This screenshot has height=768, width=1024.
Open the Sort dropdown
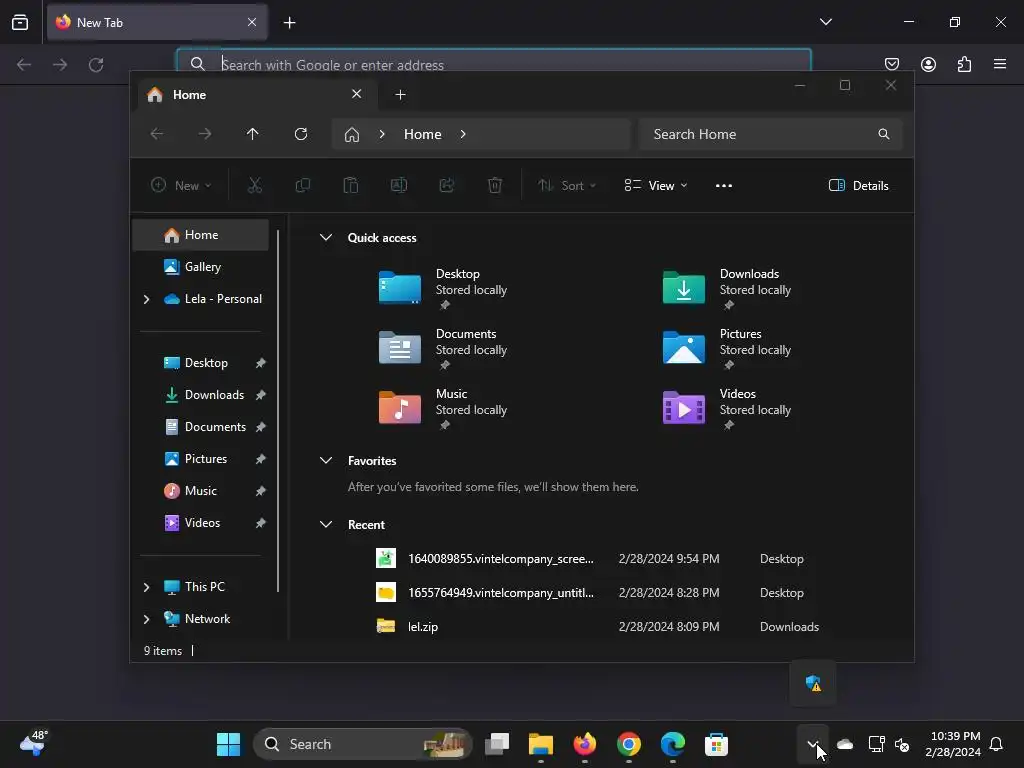pos(566,185)
